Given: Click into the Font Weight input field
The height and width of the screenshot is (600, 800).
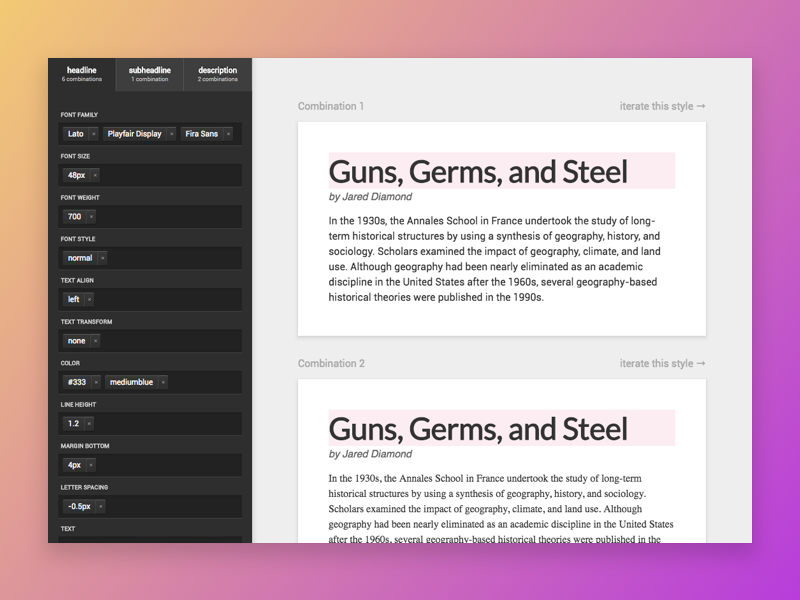Looking at the screenshot, I should pos(150,217).
